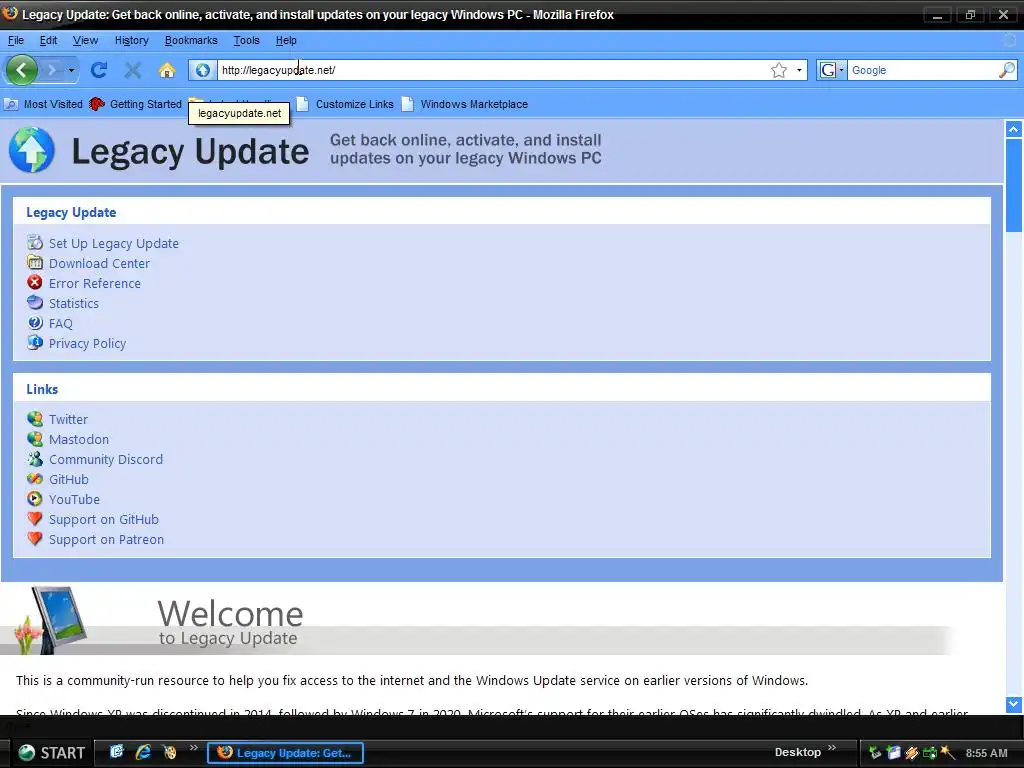Click the site identity icon in the address bar
The height and width of the screenshot is (768, 1024).
[x=202, y=70]
